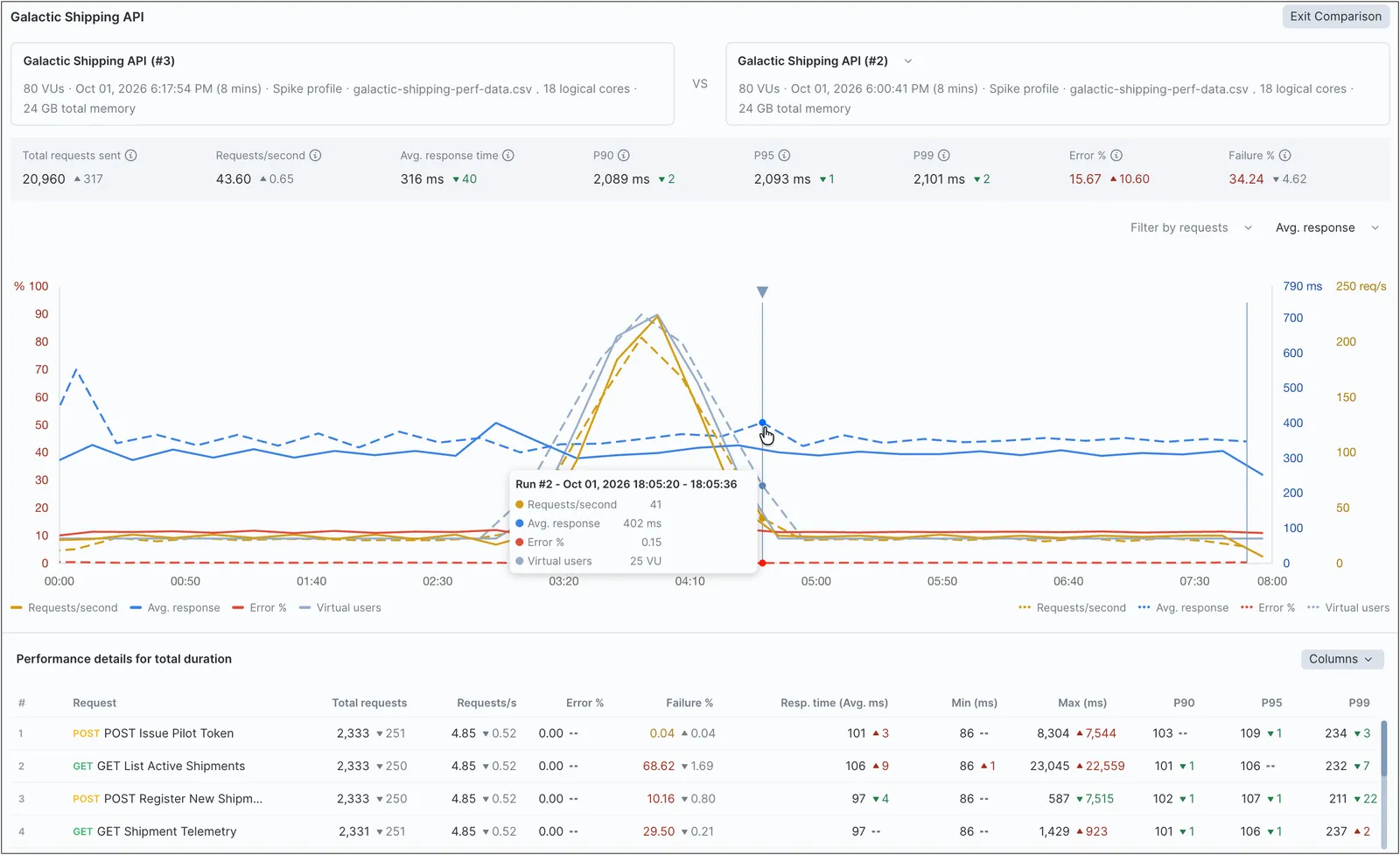
Task: Click the 20,960 total requests value
Action: [44, 179]
